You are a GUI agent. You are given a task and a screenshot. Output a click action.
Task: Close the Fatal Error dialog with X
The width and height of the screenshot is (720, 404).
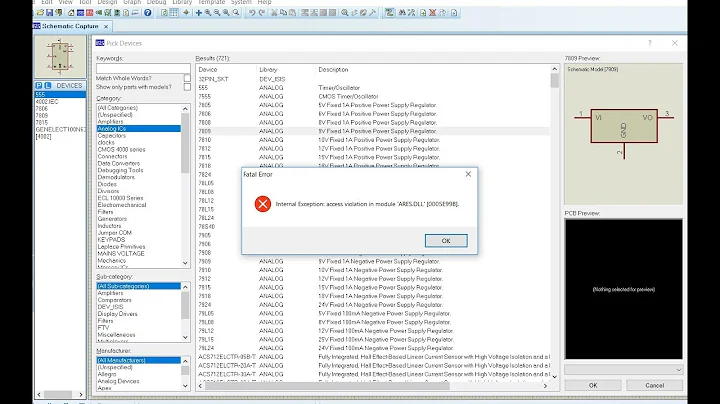click(468, 174)
